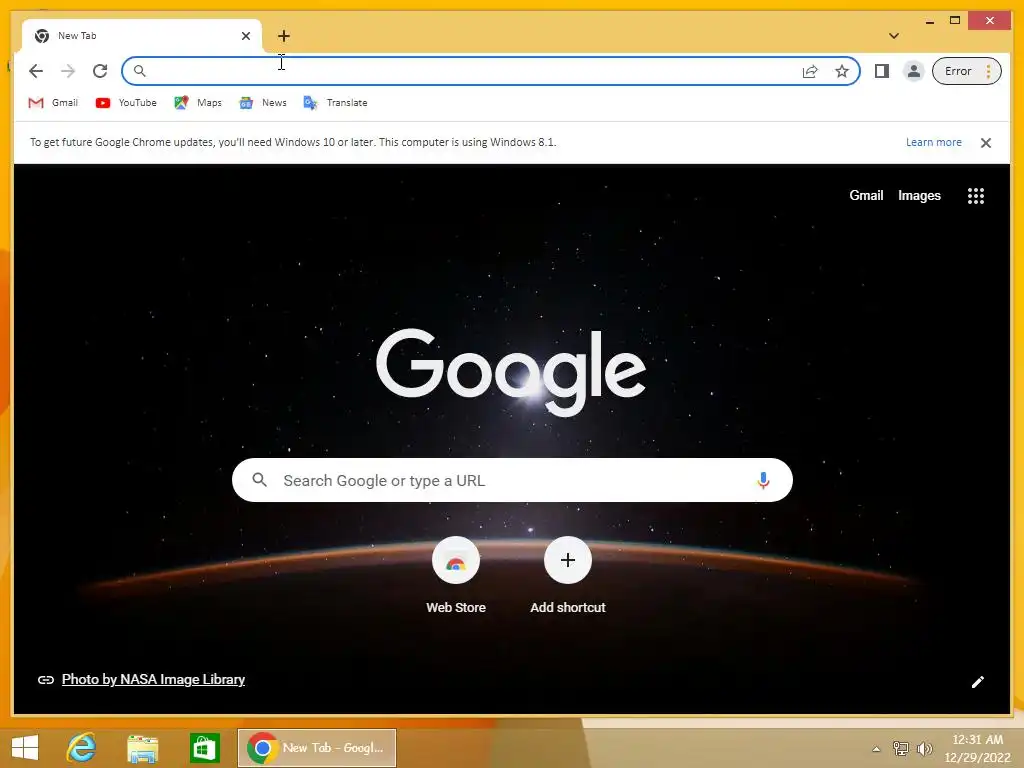
Task: Go back with the back arrow
Action: 36,71
